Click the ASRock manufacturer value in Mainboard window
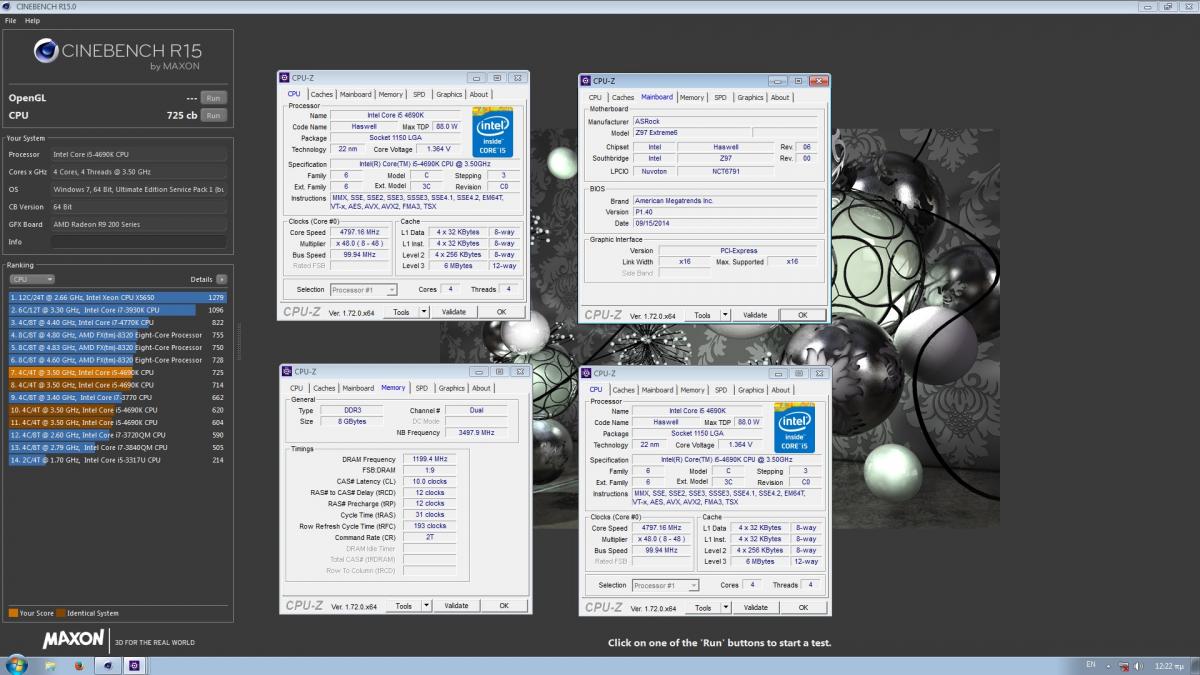 point(726,121)
